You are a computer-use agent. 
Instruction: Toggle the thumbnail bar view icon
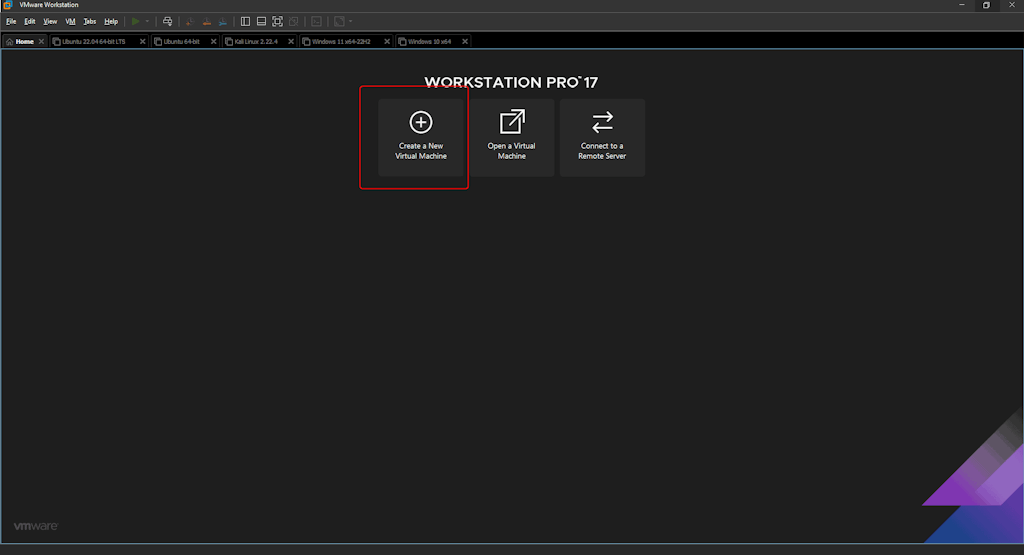tap(261, 22)
